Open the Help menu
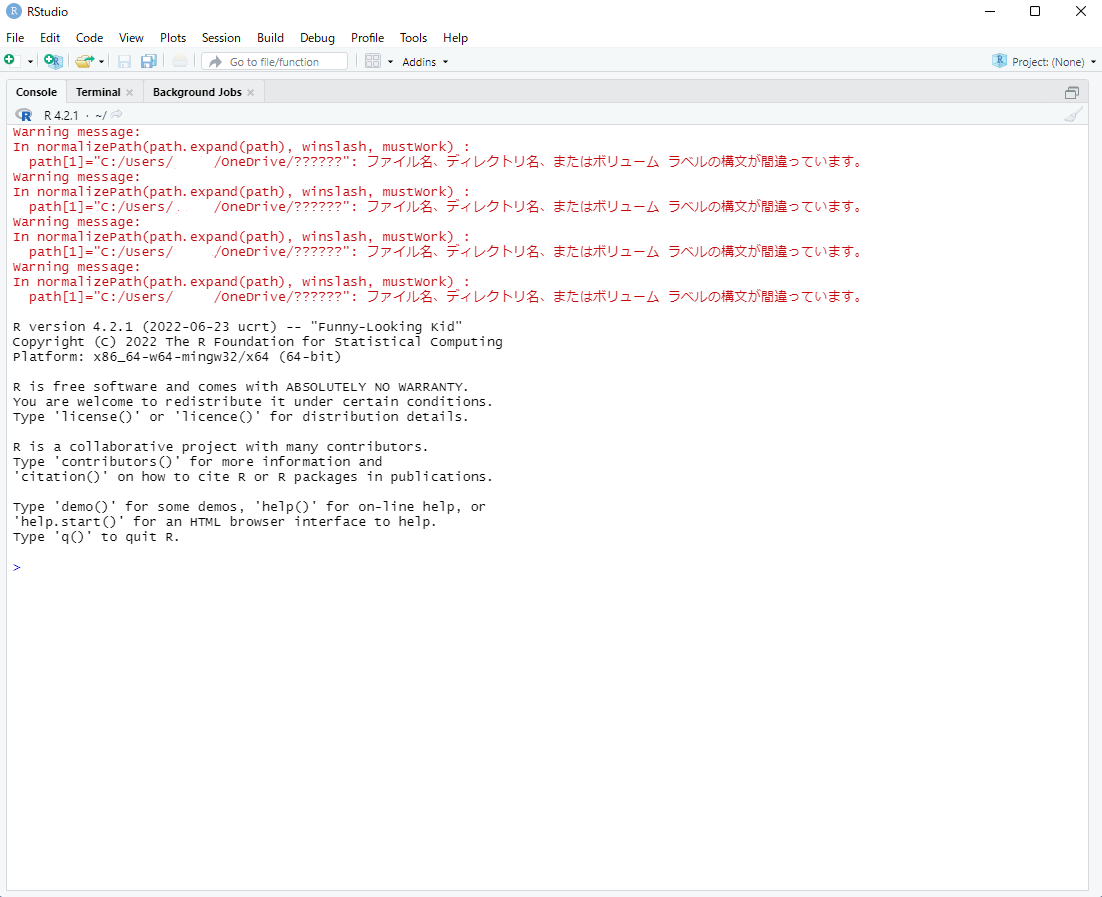Viewport: 1102px width, 897px height. 455,38
